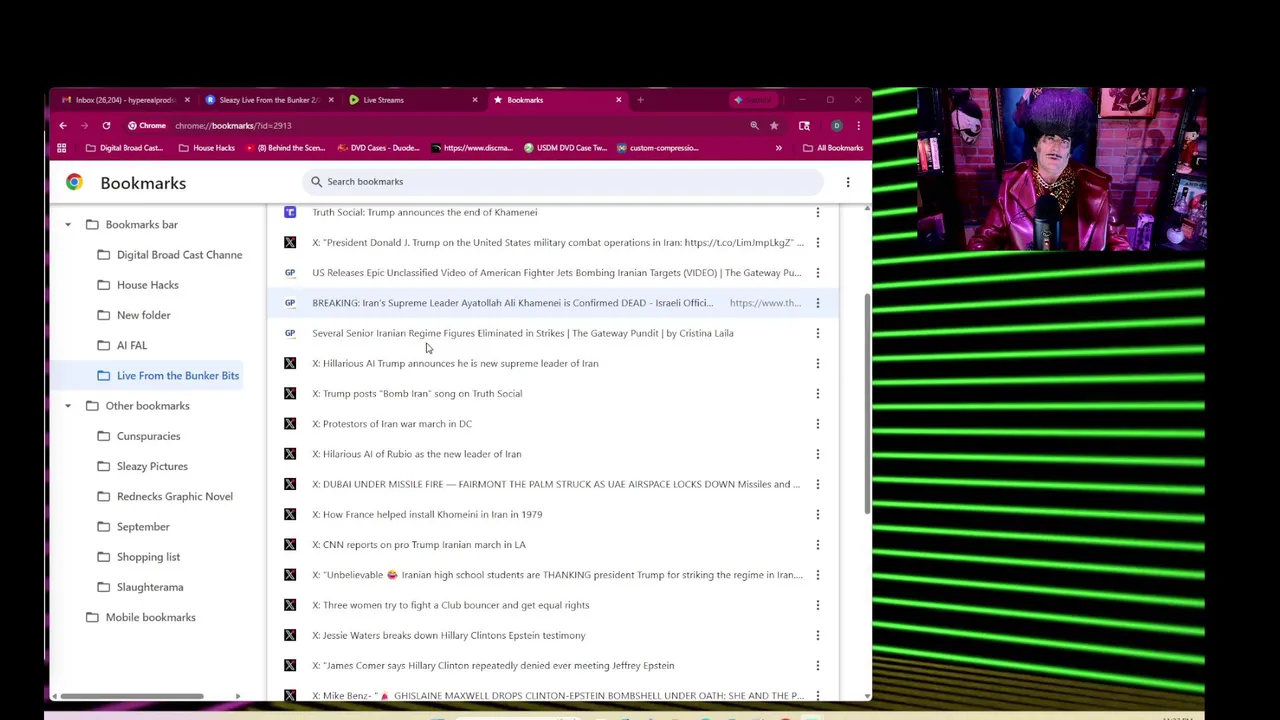The width and height of the screenshot is (1280, 720).
Task: Open the apps grid in bookmarks bar
Action: (x=61, y=148)
